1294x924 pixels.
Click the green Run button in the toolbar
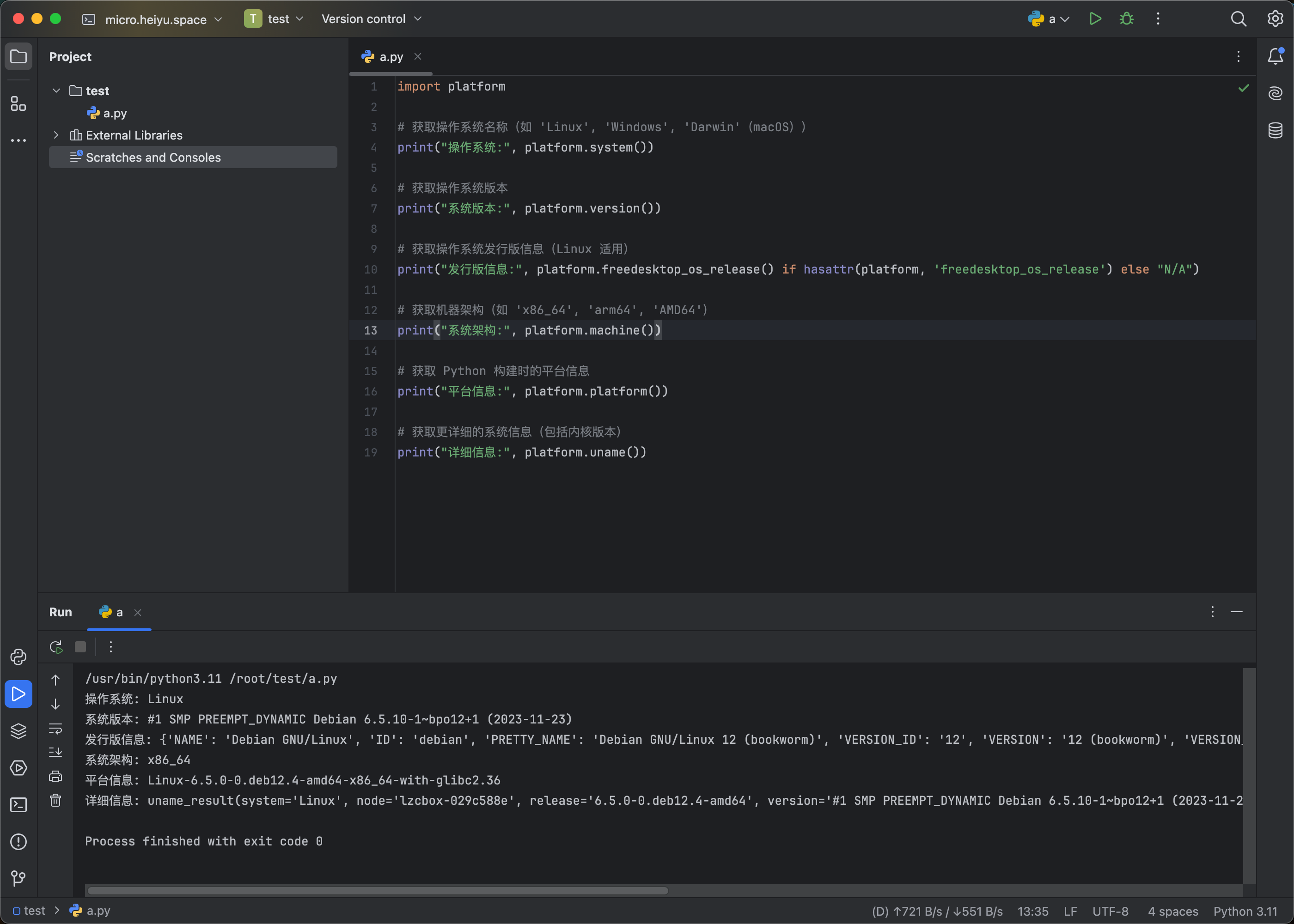[1095, 19]
